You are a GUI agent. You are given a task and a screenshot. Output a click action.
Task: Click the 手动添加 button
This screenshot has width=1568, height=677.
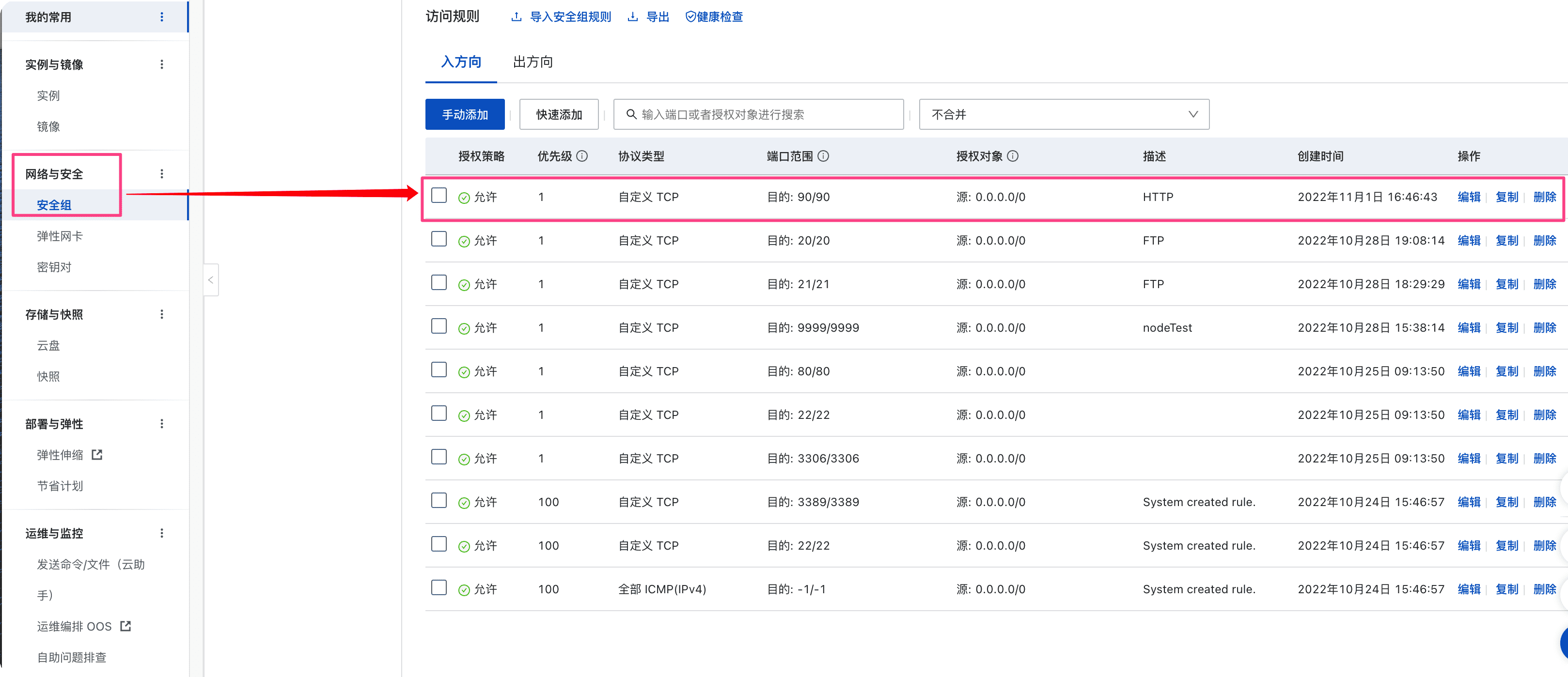465,114
